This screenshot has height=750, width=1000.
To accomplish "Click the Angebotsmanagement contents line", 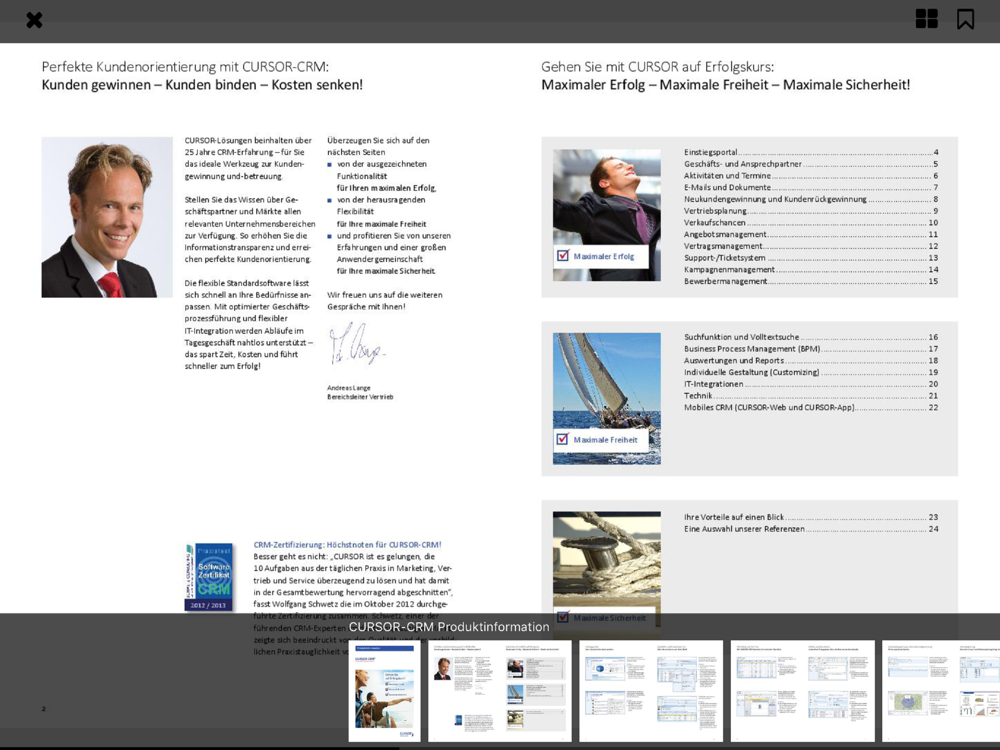I will [x=811, y=234].
